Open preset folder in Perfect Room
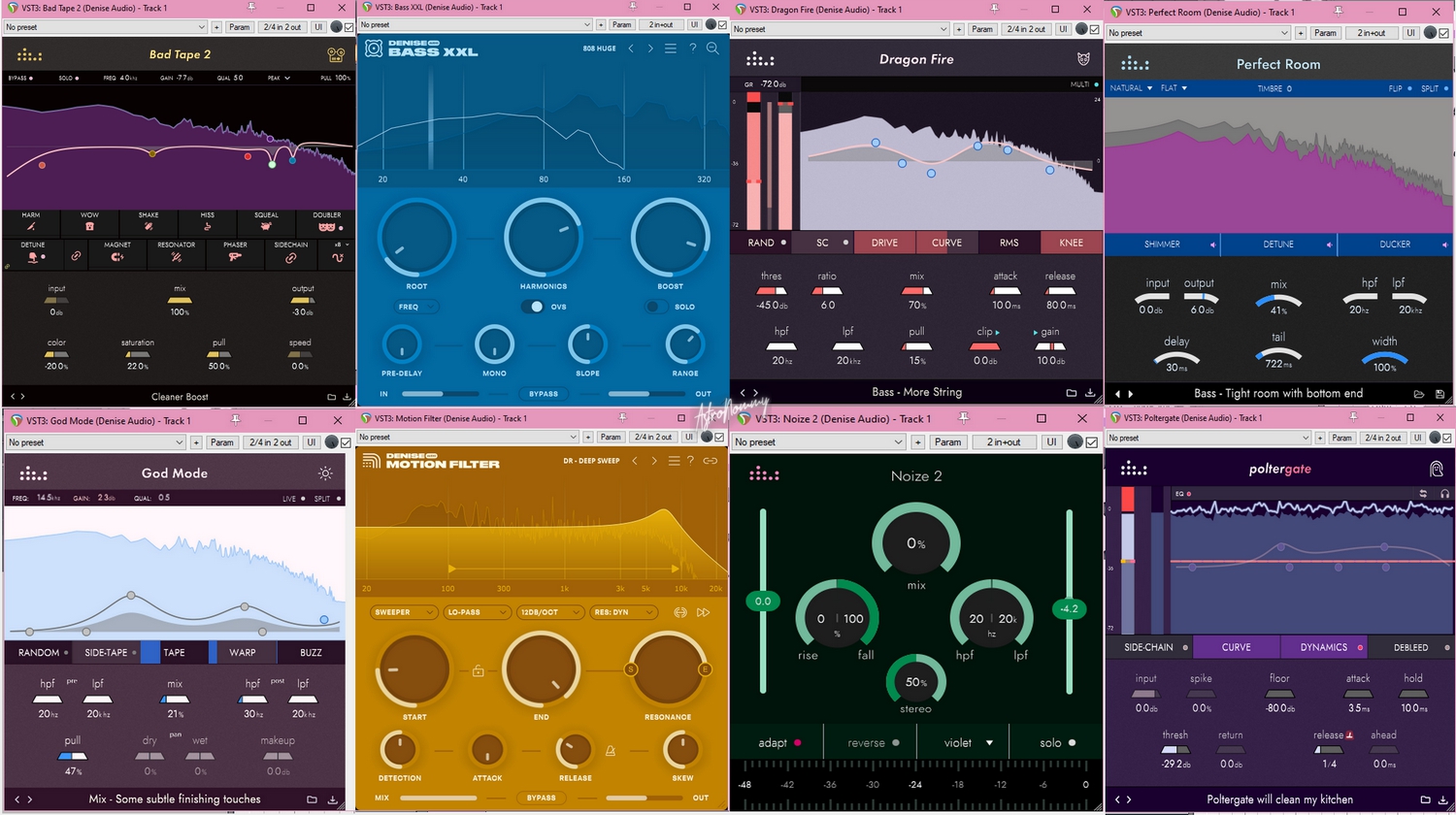This screenshot has width=1456, height=815. 1419,394
